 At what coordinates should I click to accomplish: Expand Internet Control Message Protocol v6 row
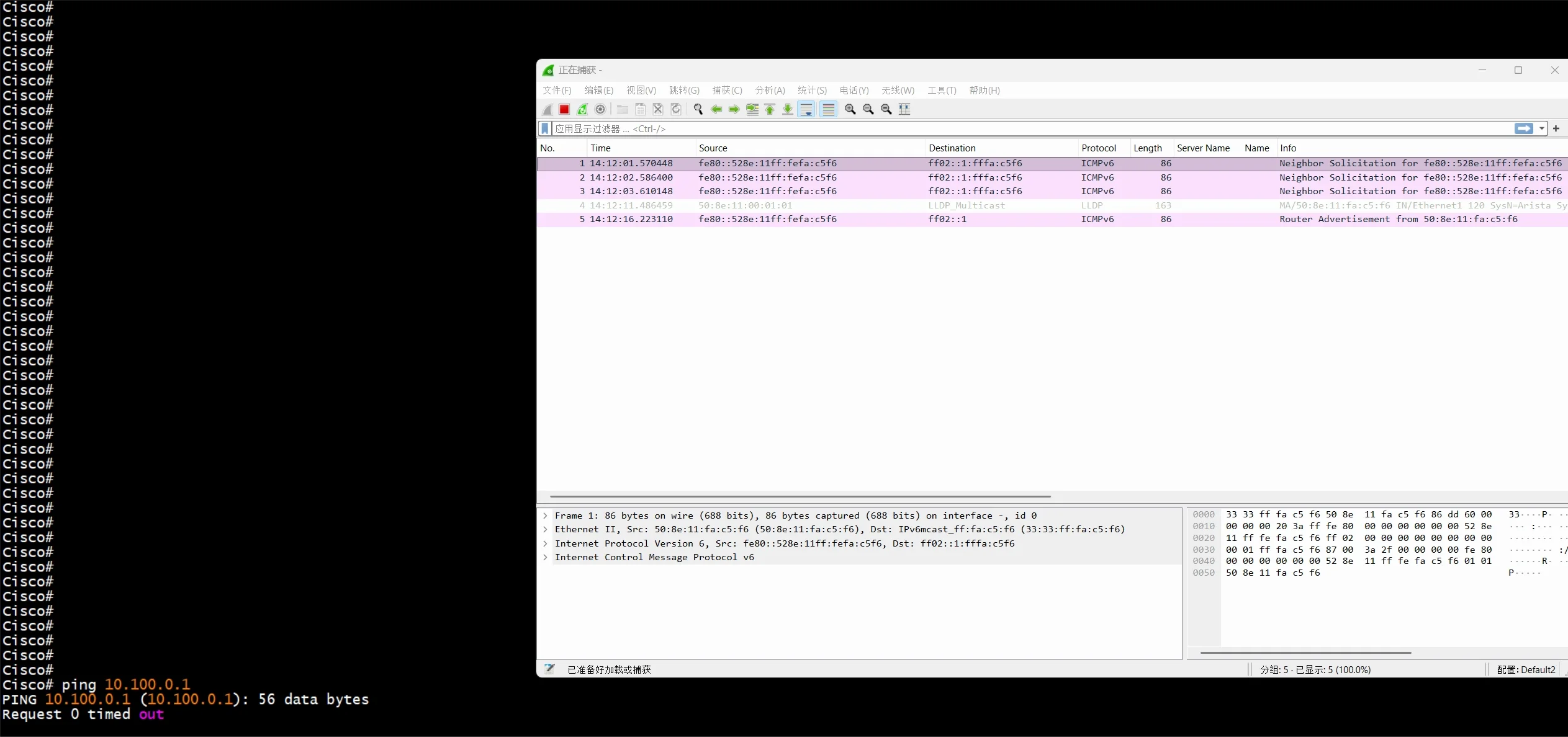click(545, 557)
